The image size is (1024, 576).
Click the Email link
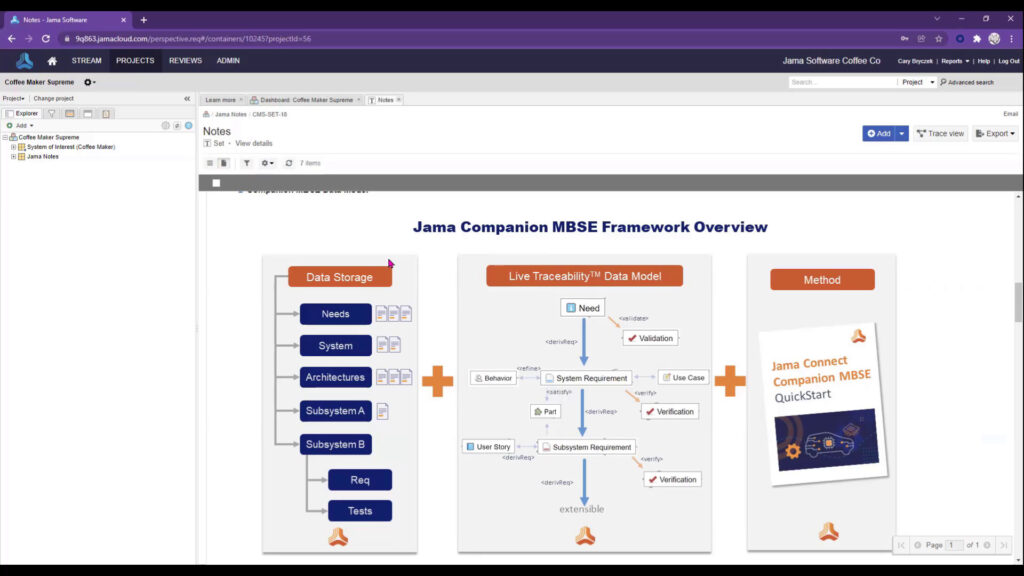point(1010,114)
